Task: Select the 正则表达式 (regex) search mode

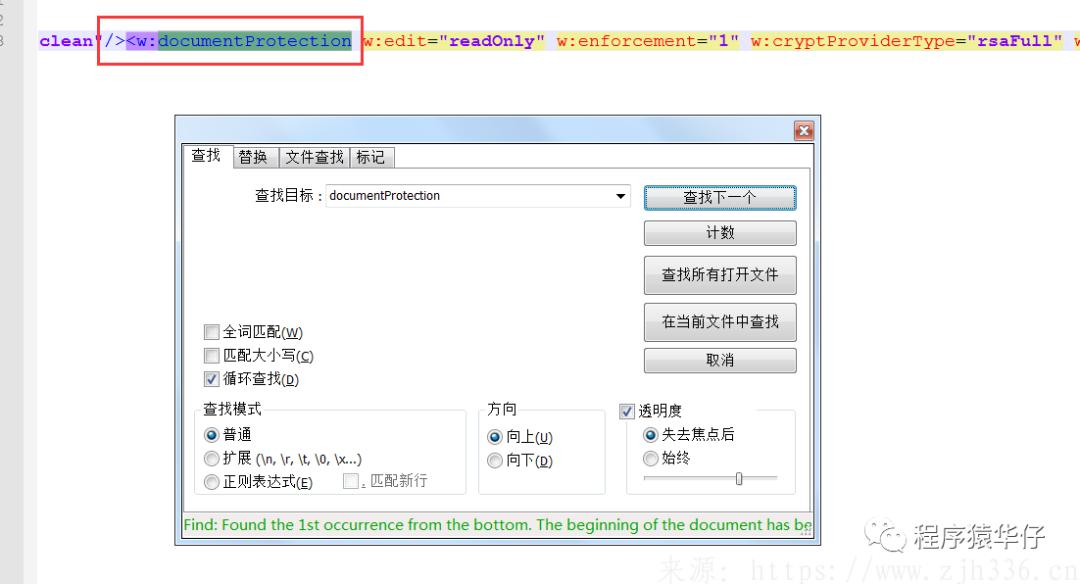Action: click(x=211, y=481)
